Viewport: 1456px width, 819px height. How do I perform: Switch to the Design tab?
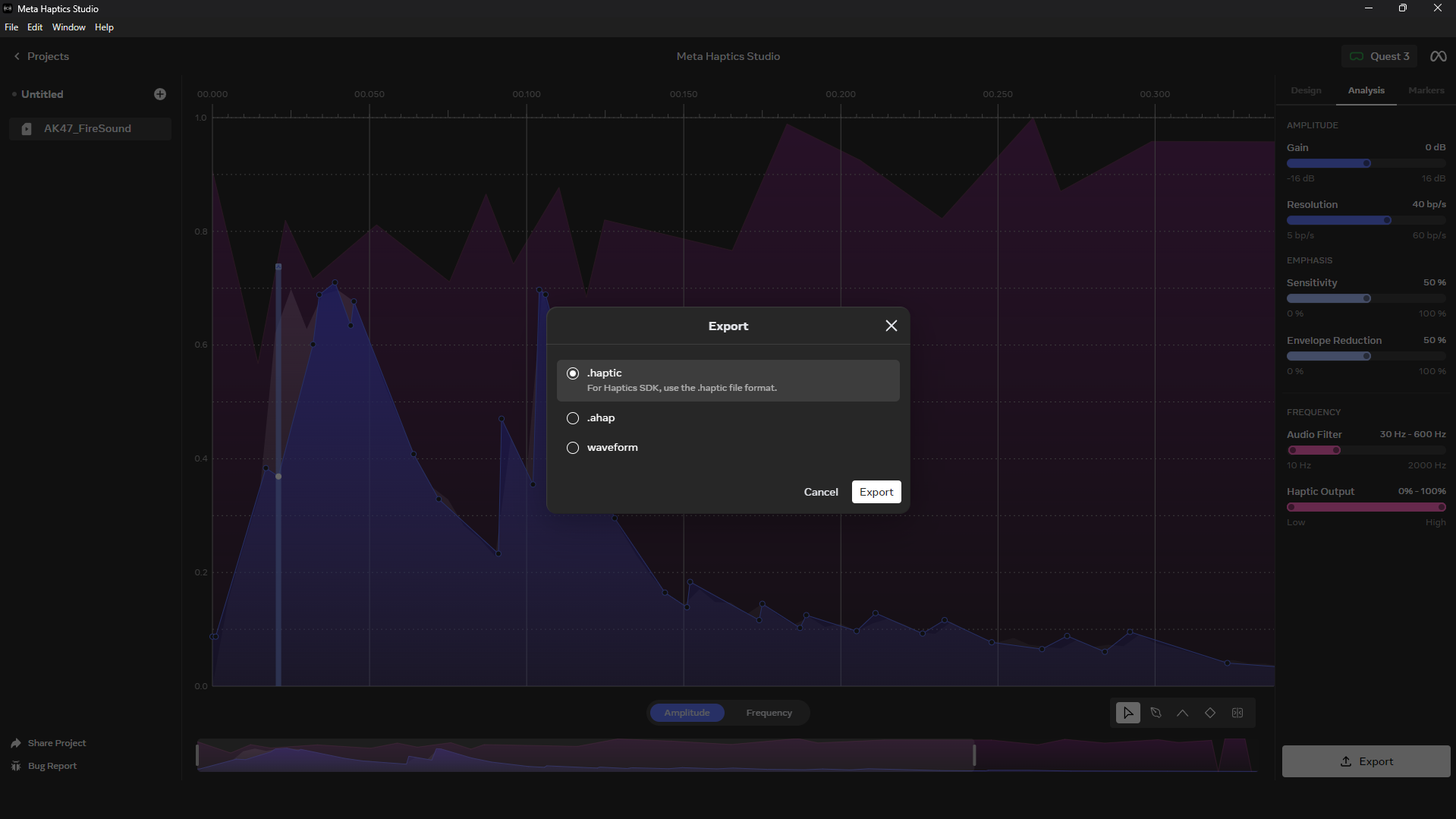pyautogui.click(x=1306, y=90)
